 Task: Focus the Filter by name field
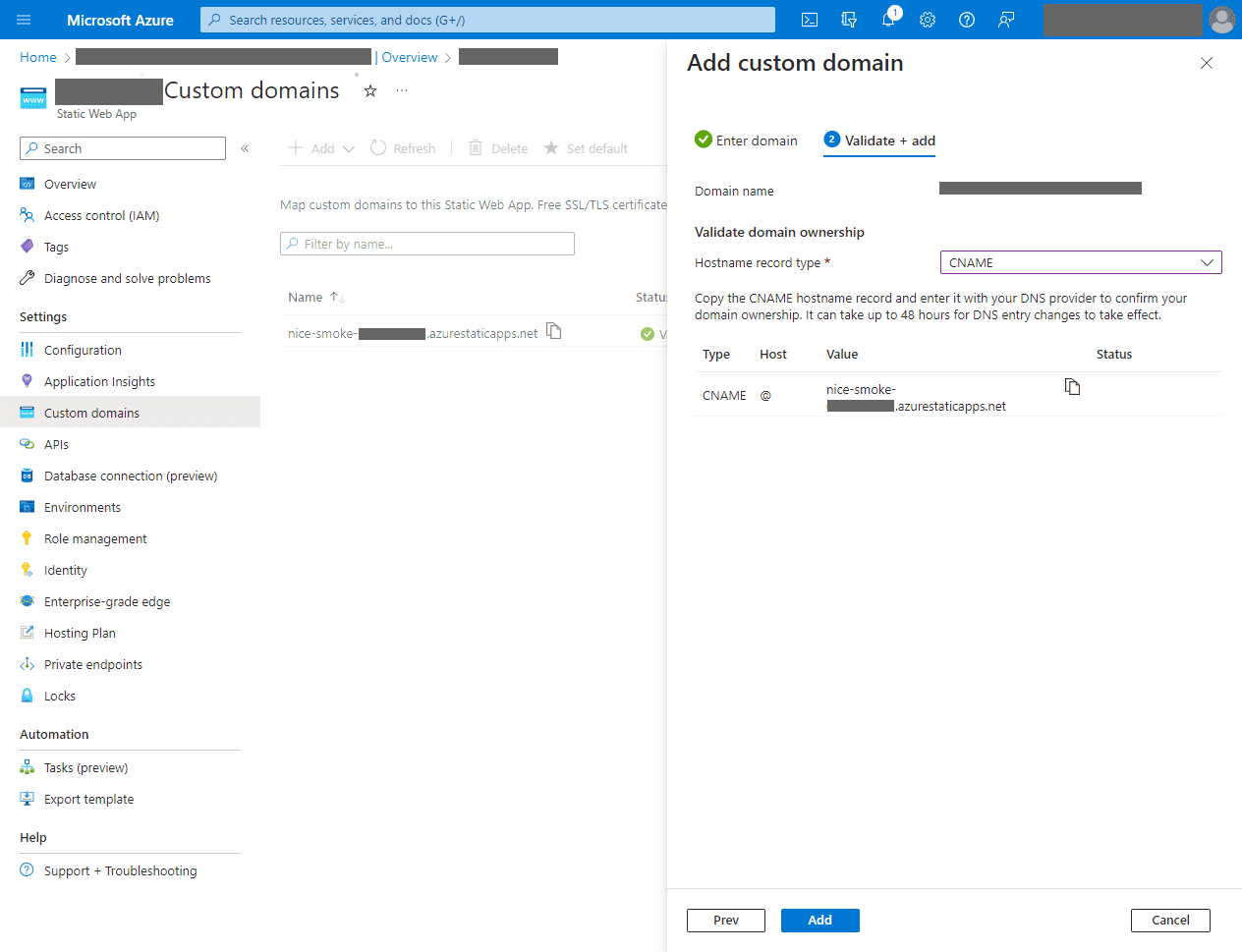427,244
